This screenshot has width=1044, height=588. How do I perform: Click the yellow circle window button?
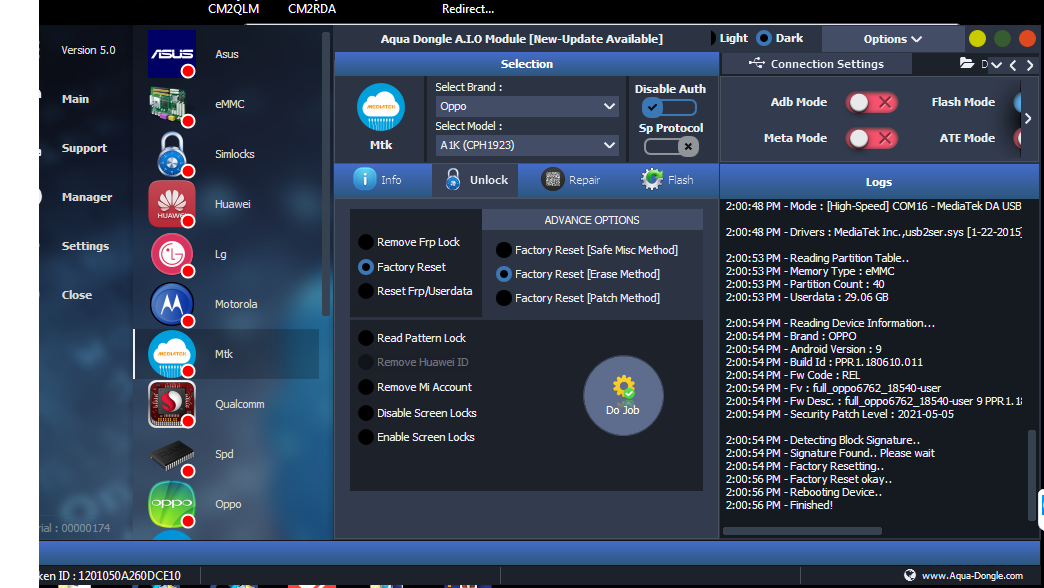(x=977, y=39)
